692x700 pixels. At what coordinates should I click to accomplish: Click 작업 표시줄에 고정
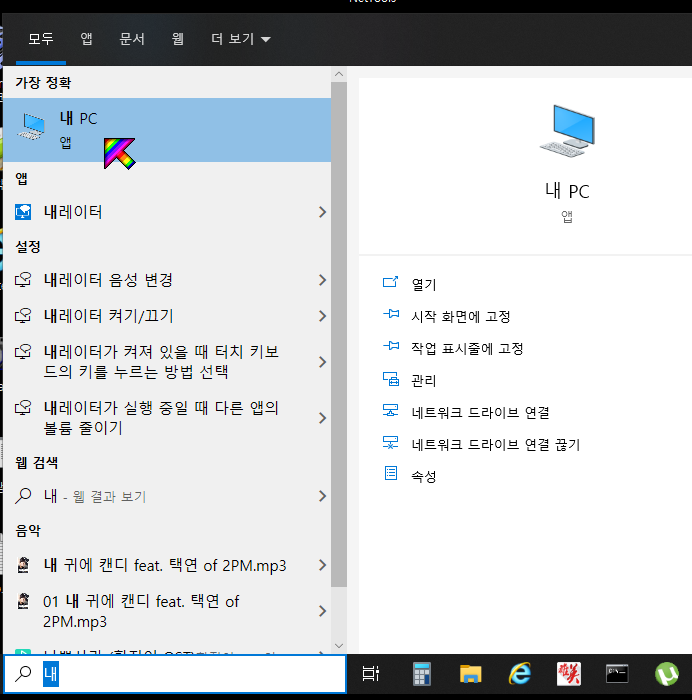(x=467, y=348)
